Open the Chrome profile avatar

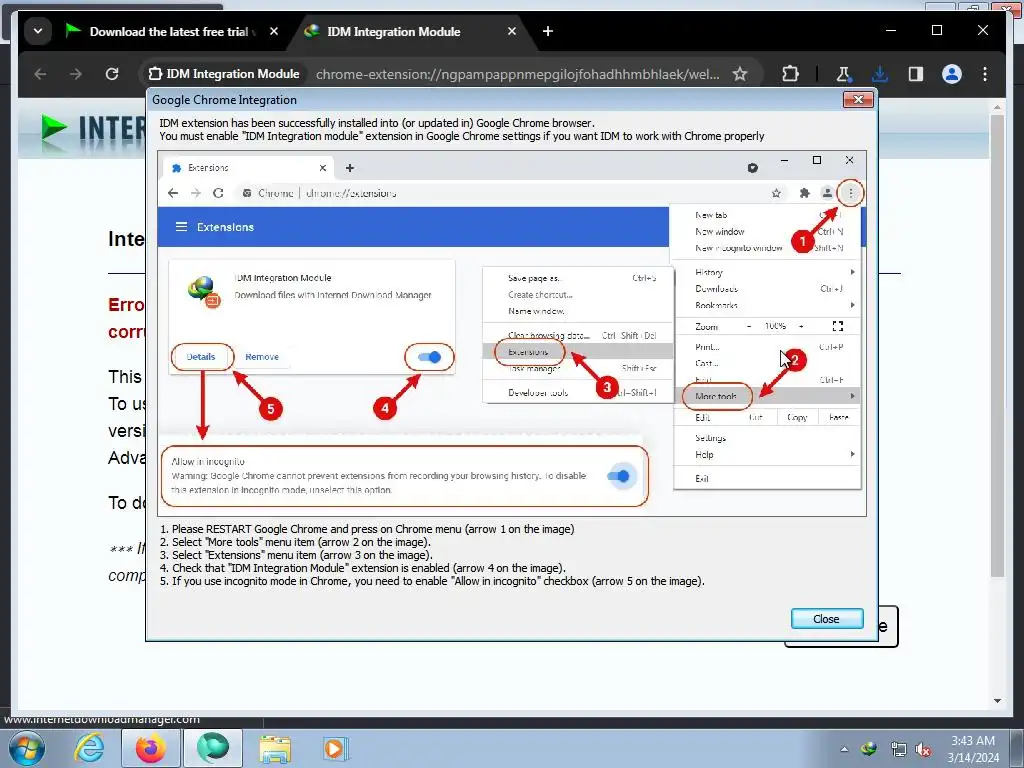click(952, 74)
